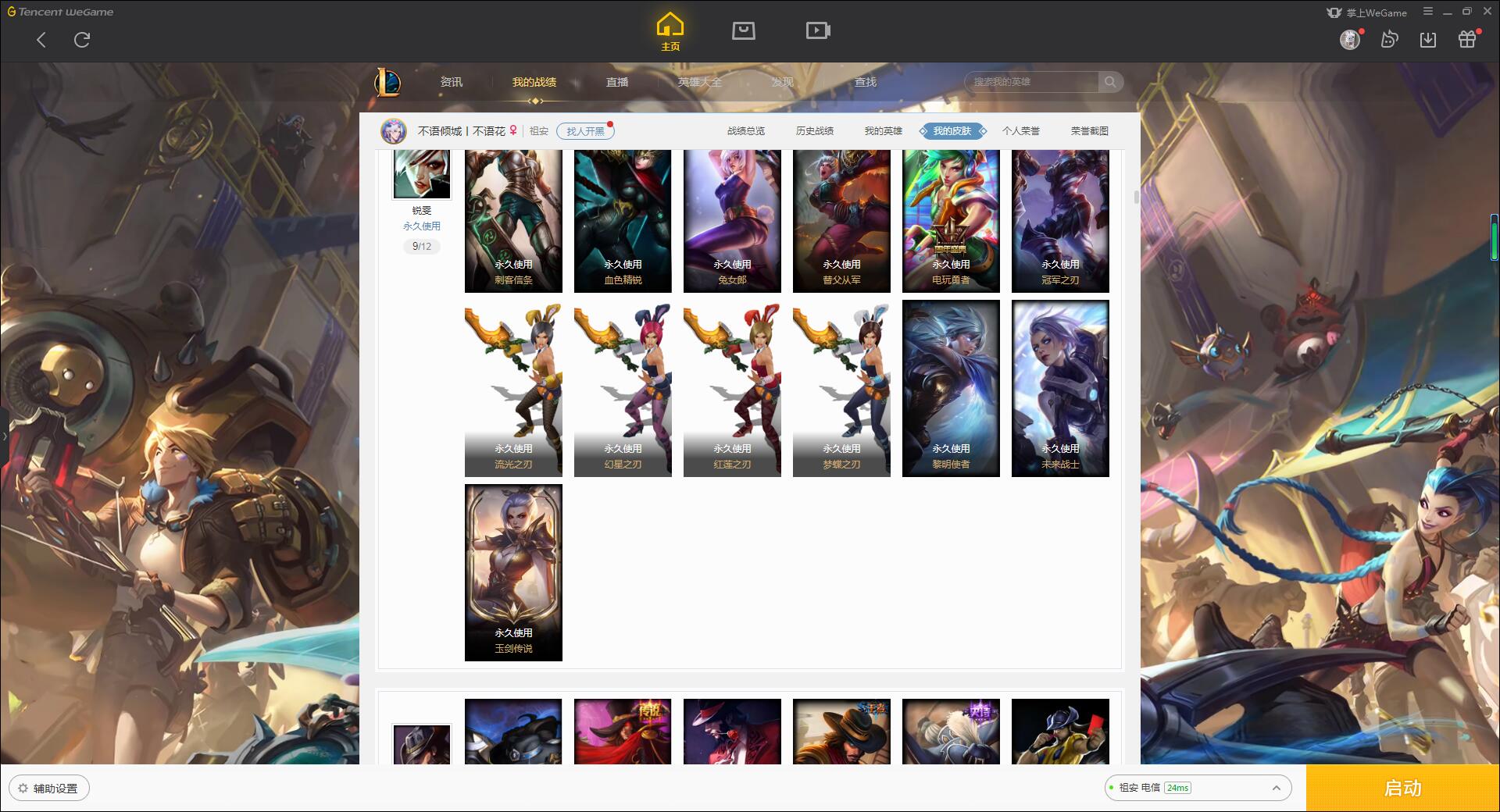Open the 血色精锐 skin card
The image size is (1500, 812).
(623, 221)
